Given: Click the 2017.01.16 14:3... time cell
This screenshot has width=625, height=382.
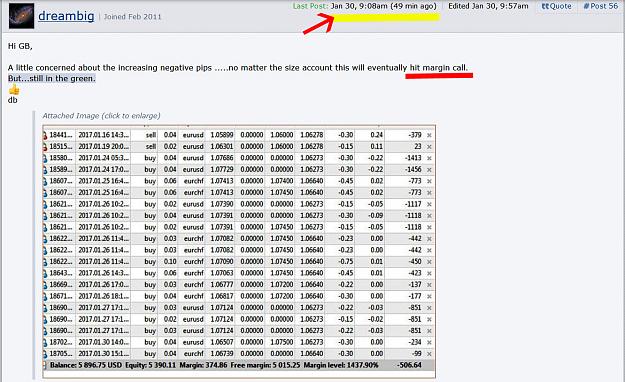Looking at the screenshot, I should (x=104, y=135).
